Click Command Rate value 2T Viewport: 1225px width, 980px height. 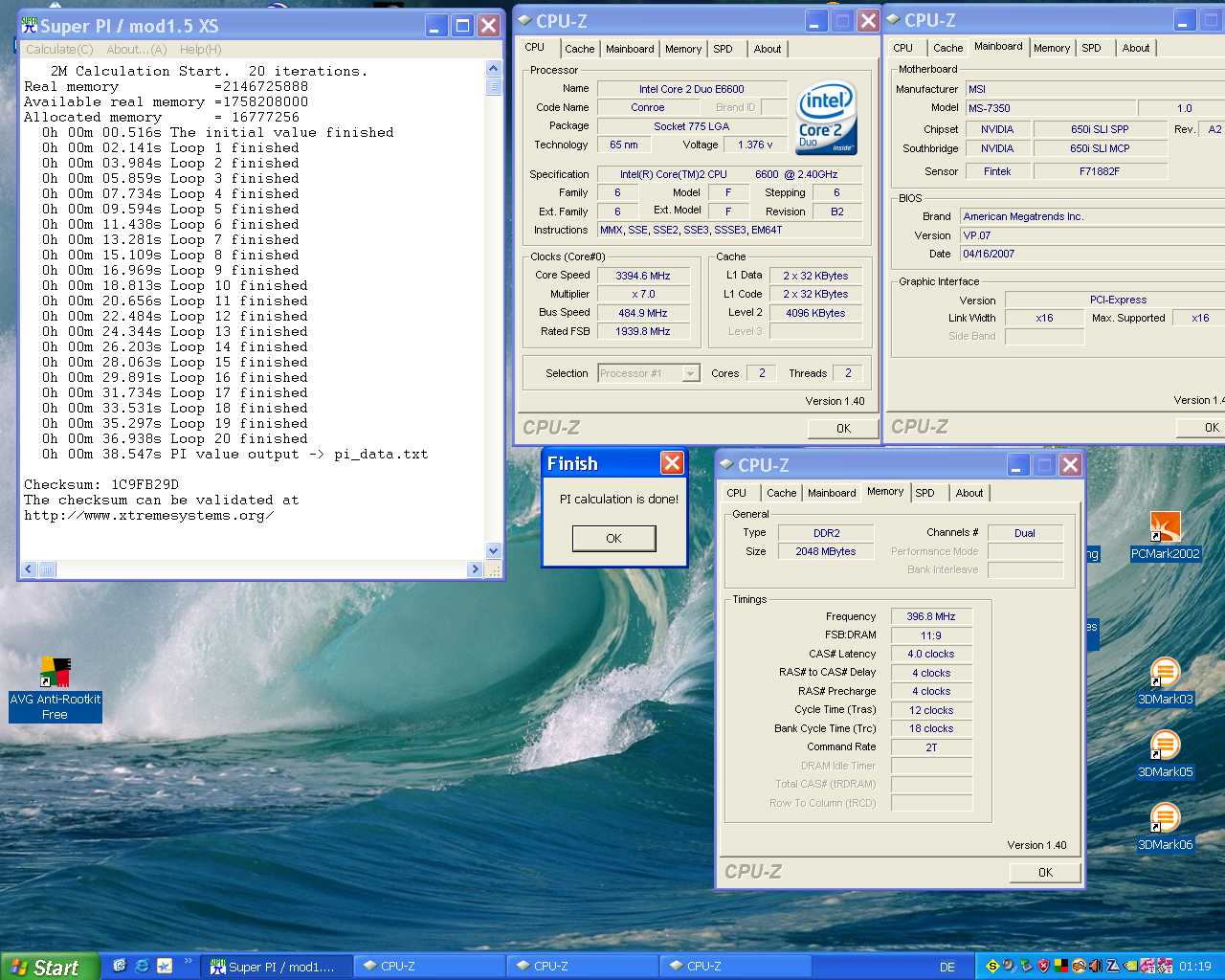coord(931,747)
